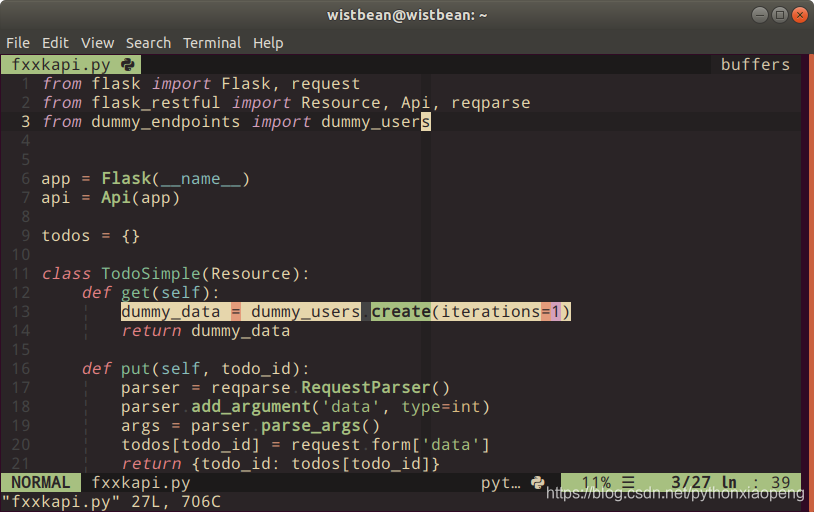Click line number 3 in the gutter
The height and width of the screenshot is (512, 814).
tap(25, 122)
